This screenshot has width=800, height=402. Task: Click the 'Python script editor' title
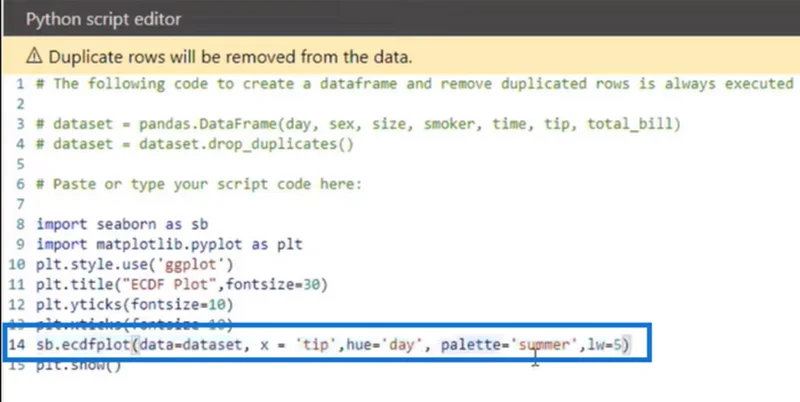point(104,19)
